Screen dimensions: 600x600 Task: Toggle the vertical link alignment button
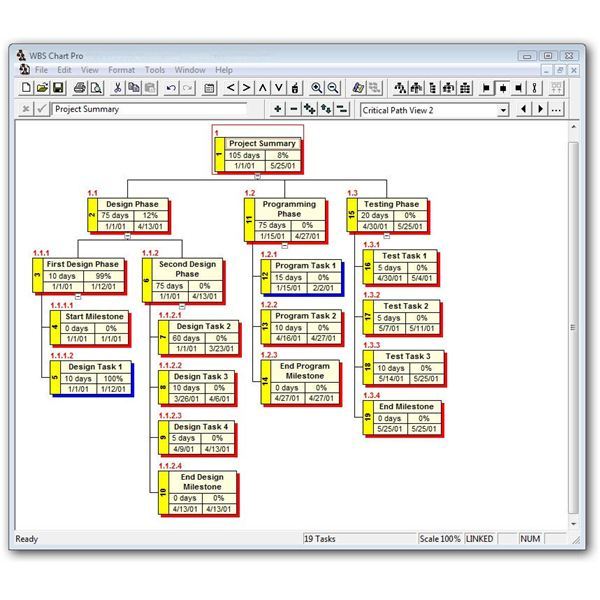535,88
